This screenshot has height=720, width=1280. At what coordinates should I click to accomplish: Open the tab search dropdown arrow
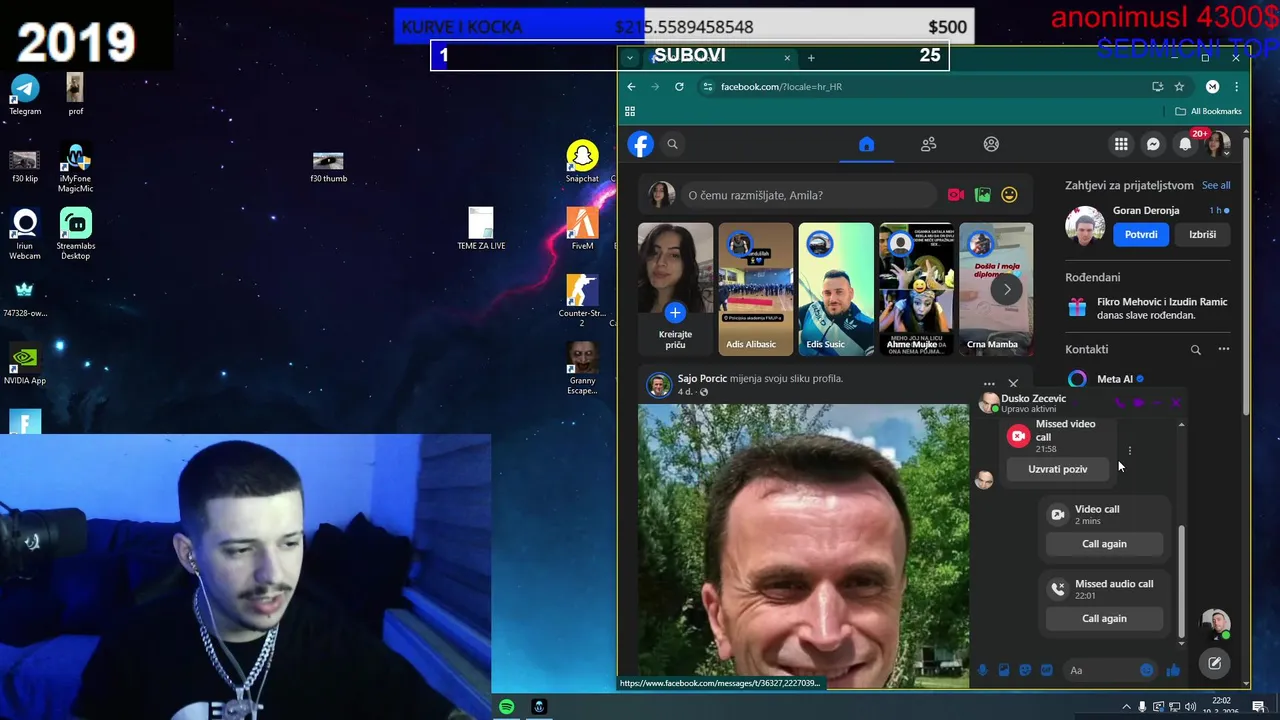pyautogui.click(x=630, y=58)
